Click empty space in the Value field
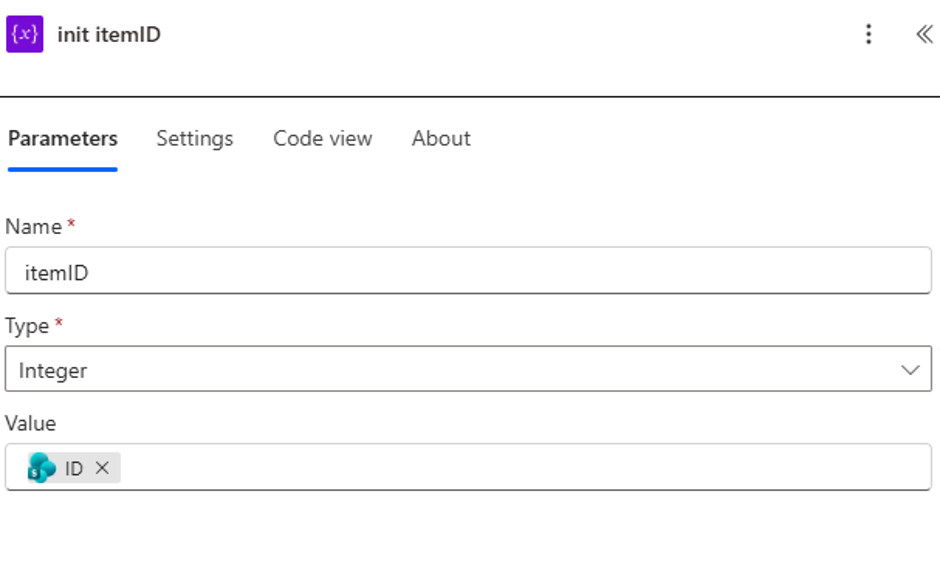The image size is (940, 573). 522,467
